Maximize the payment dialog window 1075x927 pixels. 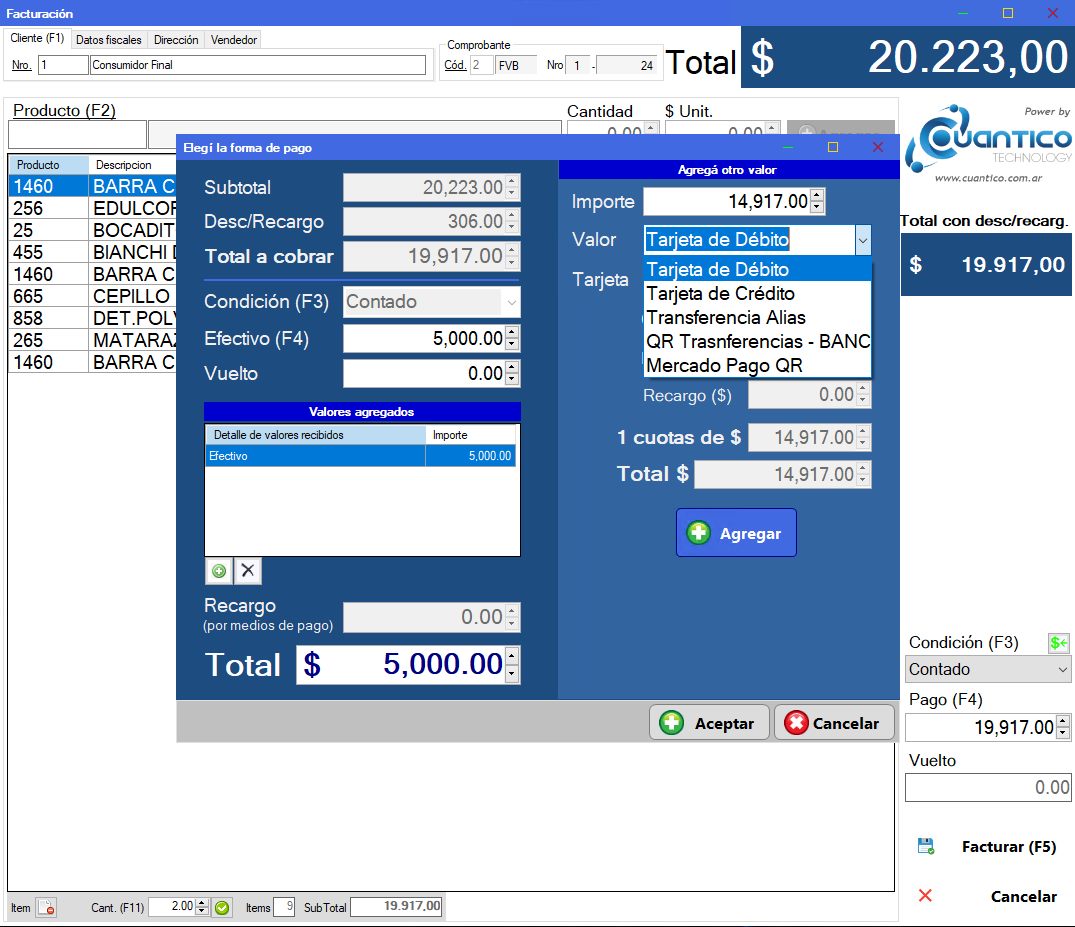pyautogui.click(x=833, y=147)
